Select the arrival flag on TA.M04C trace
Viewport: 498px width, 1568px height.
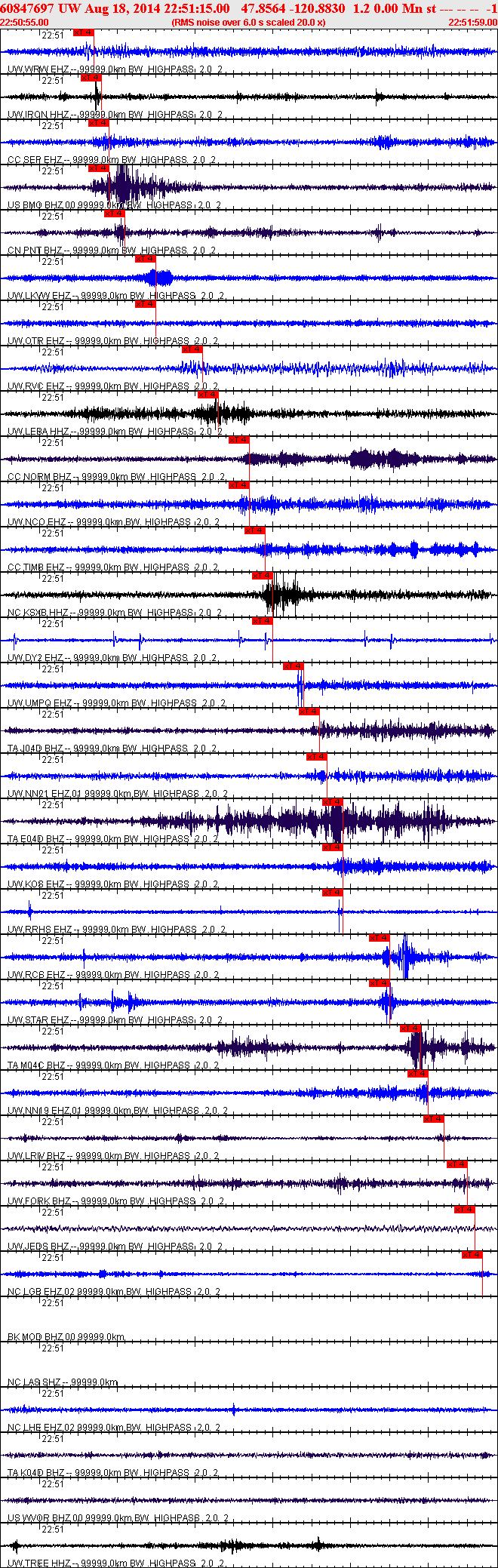410,1028
